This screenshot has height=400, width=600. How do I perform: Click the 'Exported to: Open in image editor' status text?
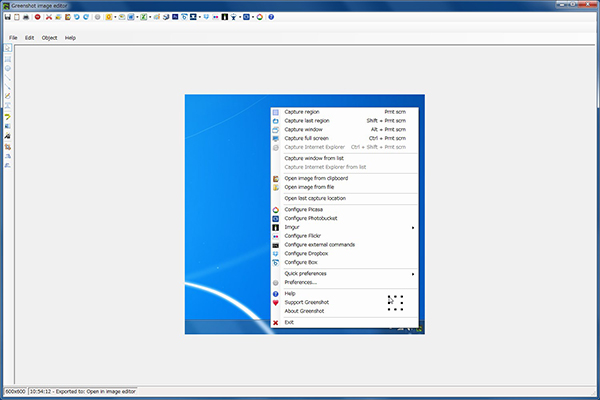(x=96, y=391)
